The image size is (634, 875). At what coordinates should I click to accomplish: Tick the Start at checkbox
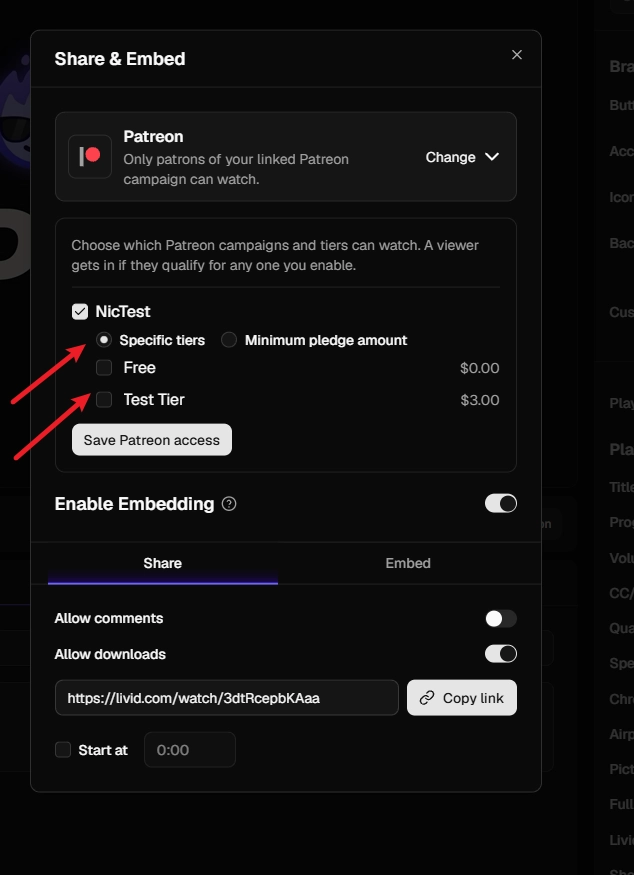pyautogui.click(x=63, y=749)
